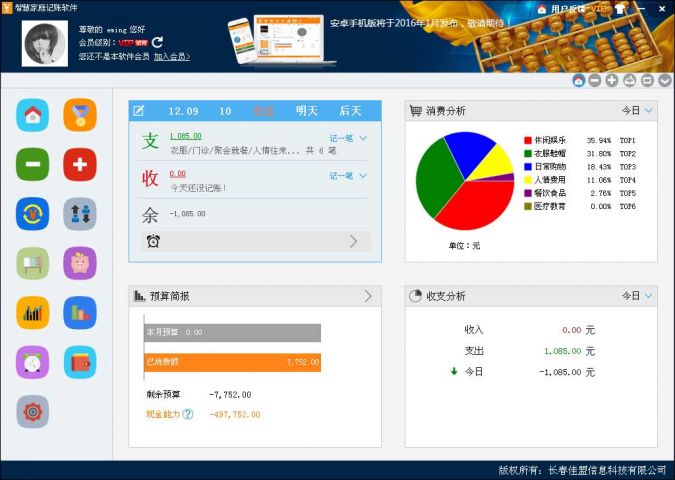
Task: Open the home icon in left sidebar
Action: [32, 115]
